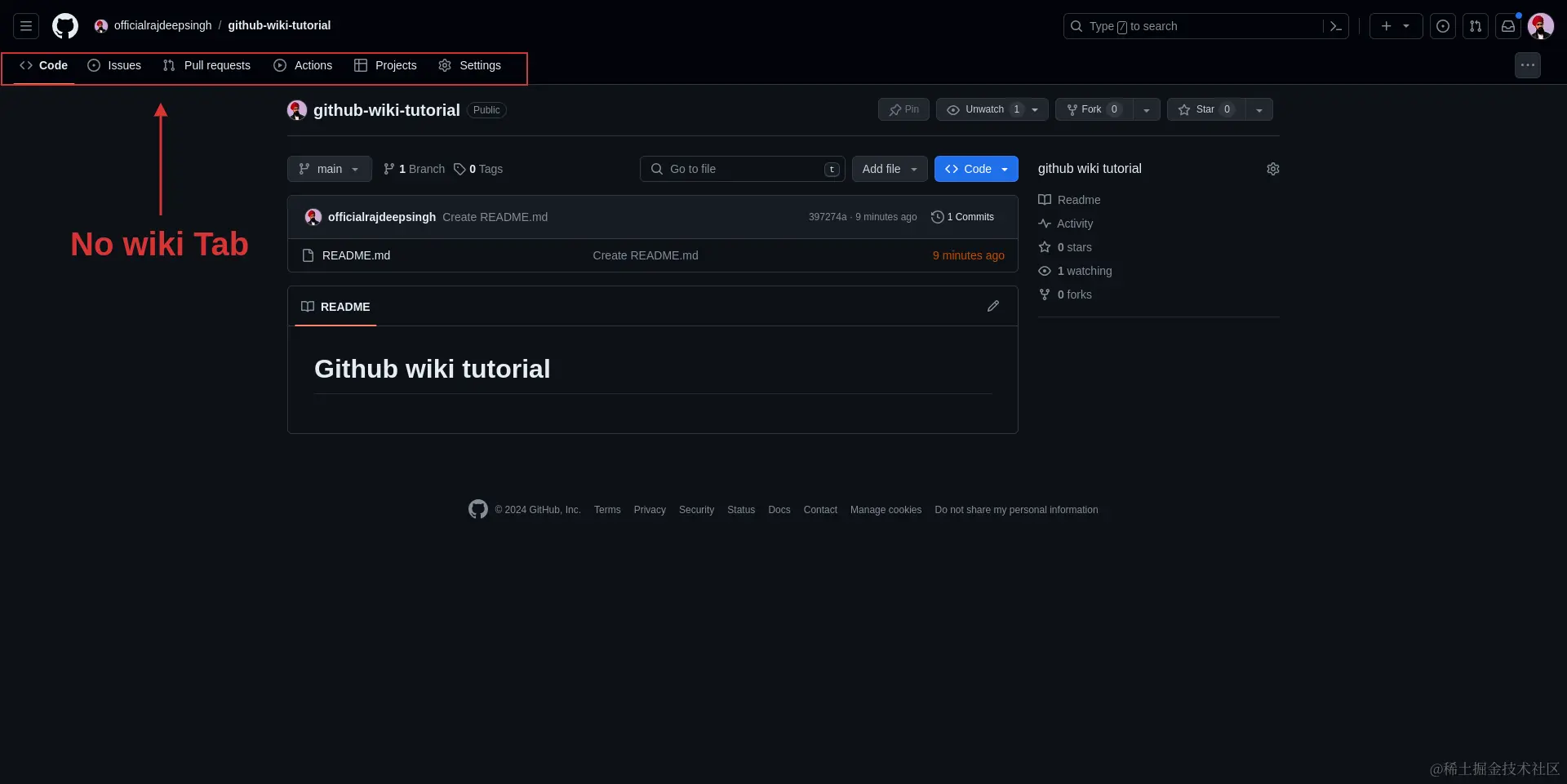Expand the Fork options caret
The width and height of the screenshot is (1567, 784).
click(1147, 109)
